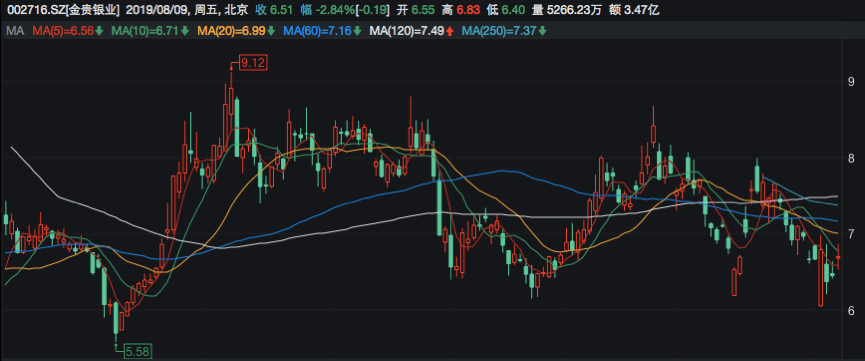Viewport: 865px width, 361px height.
Task: Click the green down arrow beside MA(250)
Action: pos(542,31)
